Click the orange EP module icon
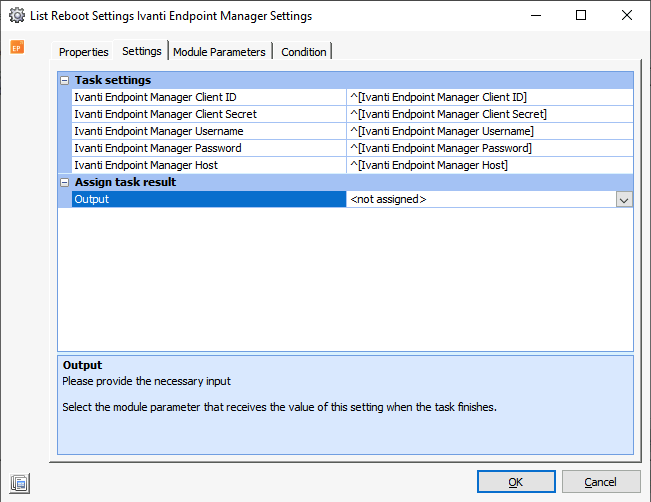Image resolution: width=651 pixels, height=502 pixels. click(x=17, y=47)
